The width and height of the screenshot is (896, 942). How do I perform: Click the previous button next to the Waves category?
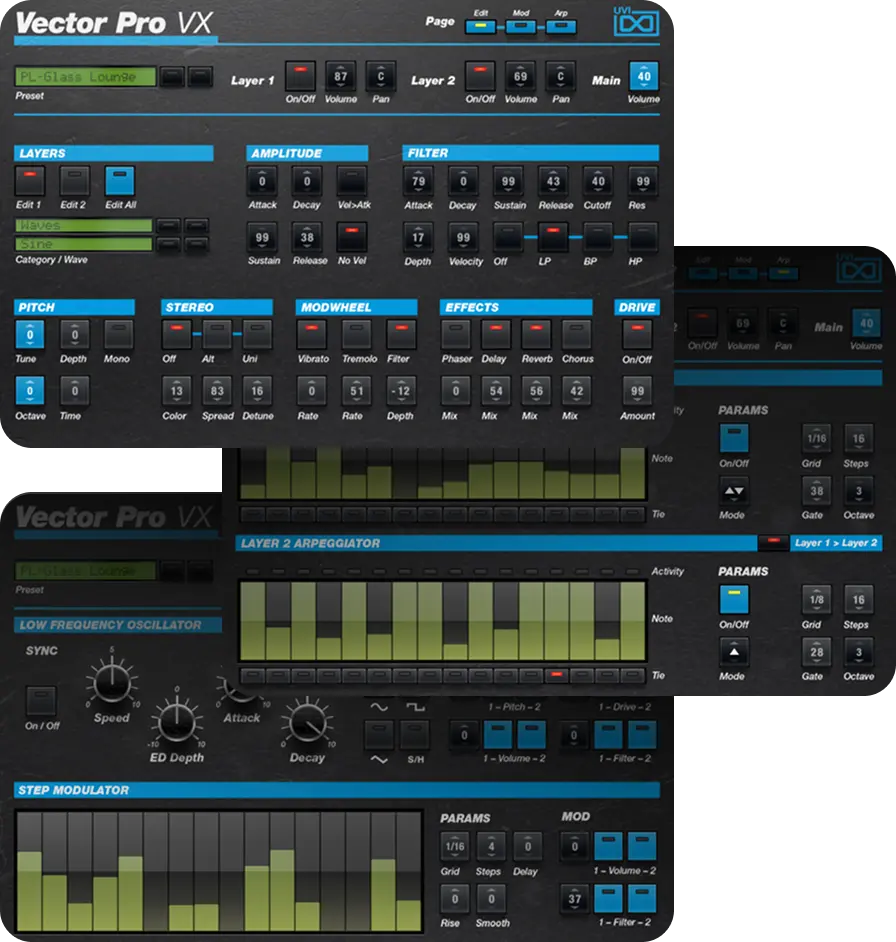(x=168, y=226)
